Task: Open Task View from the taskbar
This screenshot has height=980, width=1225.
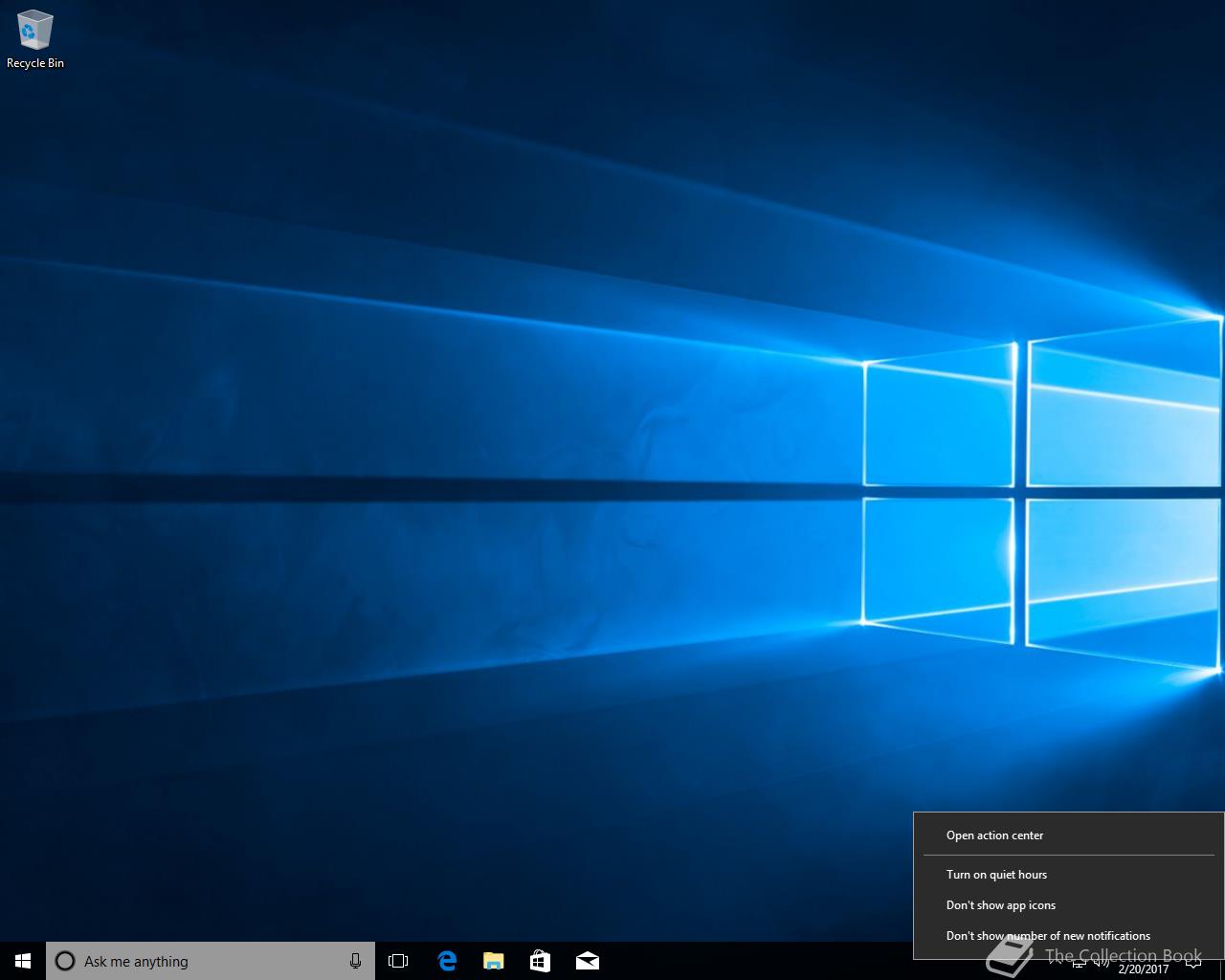Action: pyautogui.click(x=398, y=961)
